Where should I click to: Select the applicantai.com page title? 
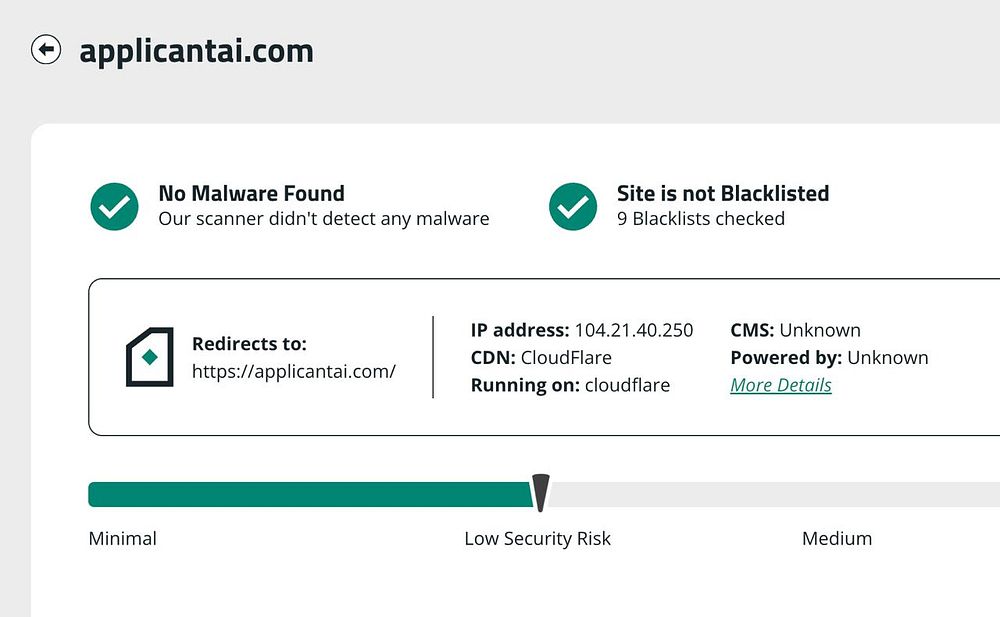(x=196, y=50)
